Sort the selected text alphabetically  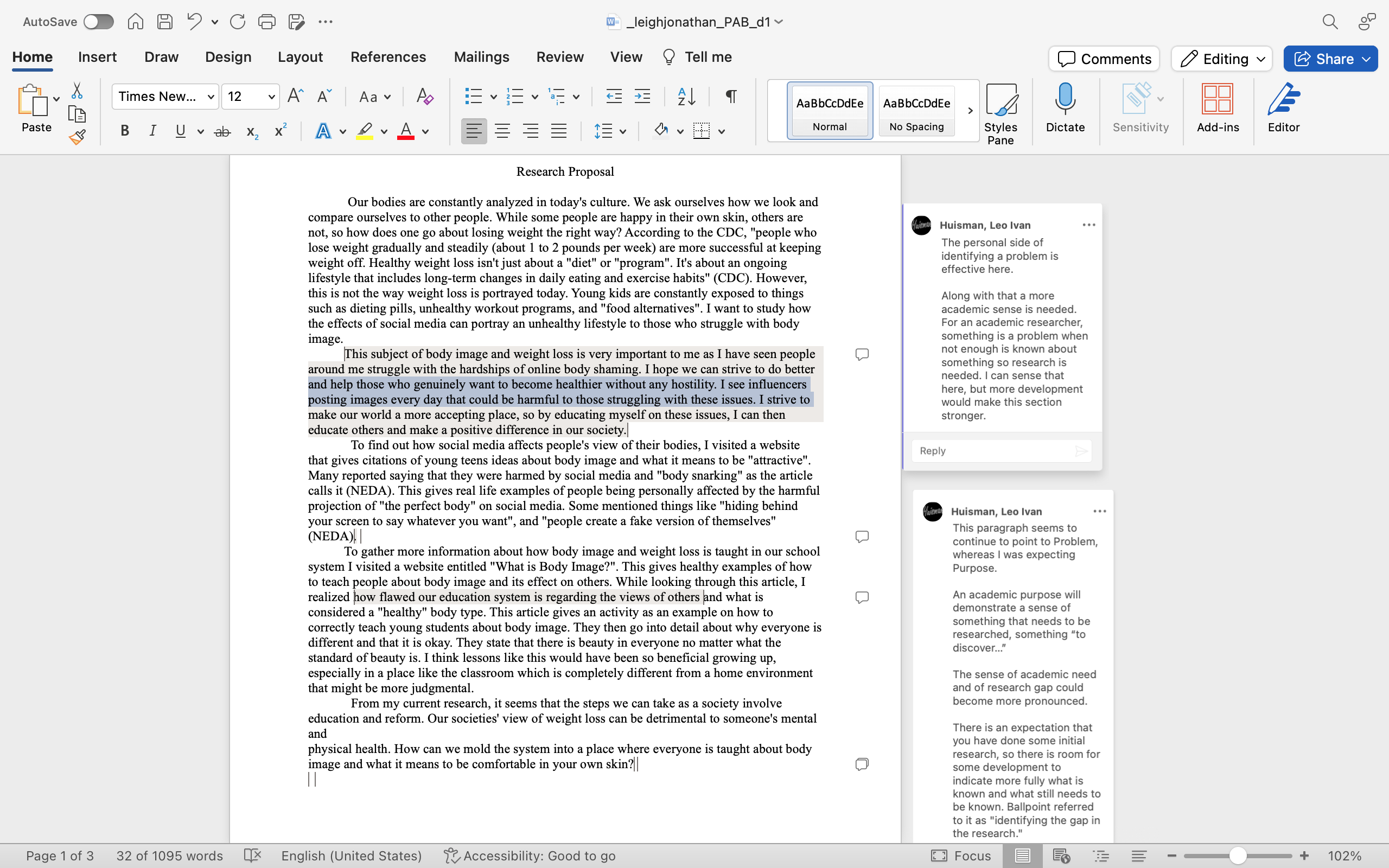[x=685, y=97]
